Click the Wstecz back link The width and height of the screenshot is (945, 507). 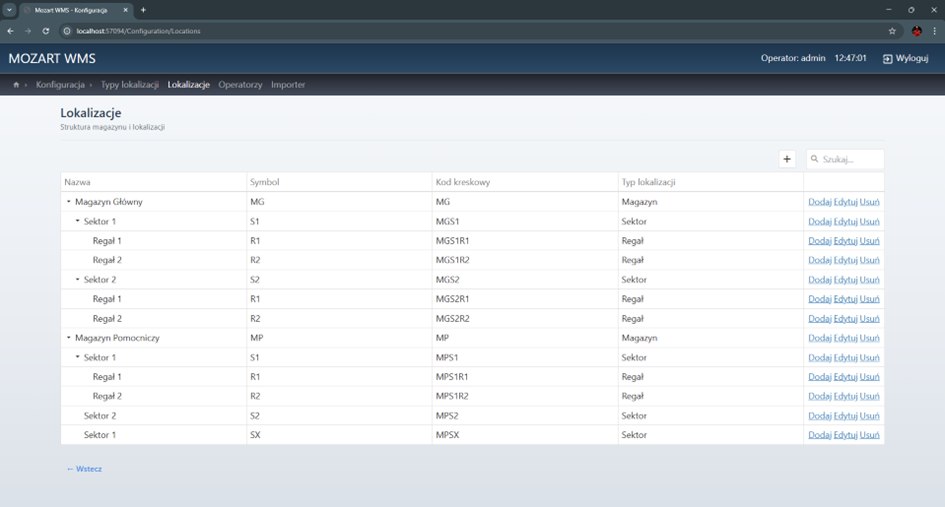[x=84, y=469]
